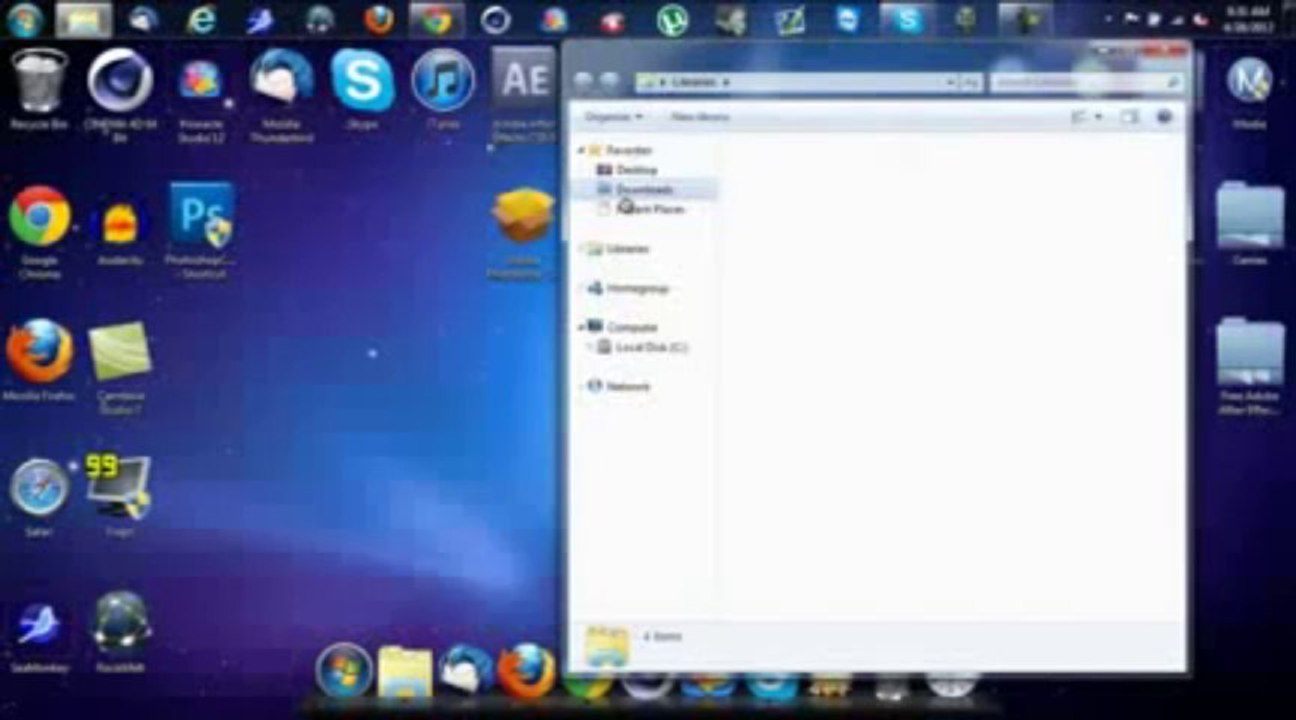This screenshot has width=1296, height=720.
Task: Focus the Search Libraries box
Action: click(x=1088, y=82)
